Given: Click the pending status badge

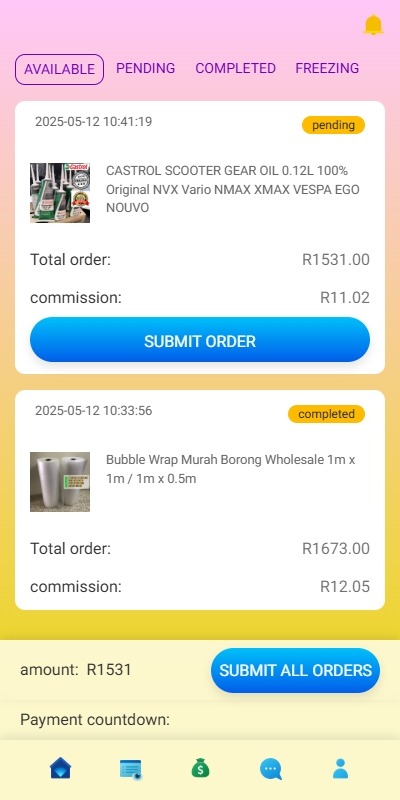Looking at the screenshot, I should (x=333, y=125).
